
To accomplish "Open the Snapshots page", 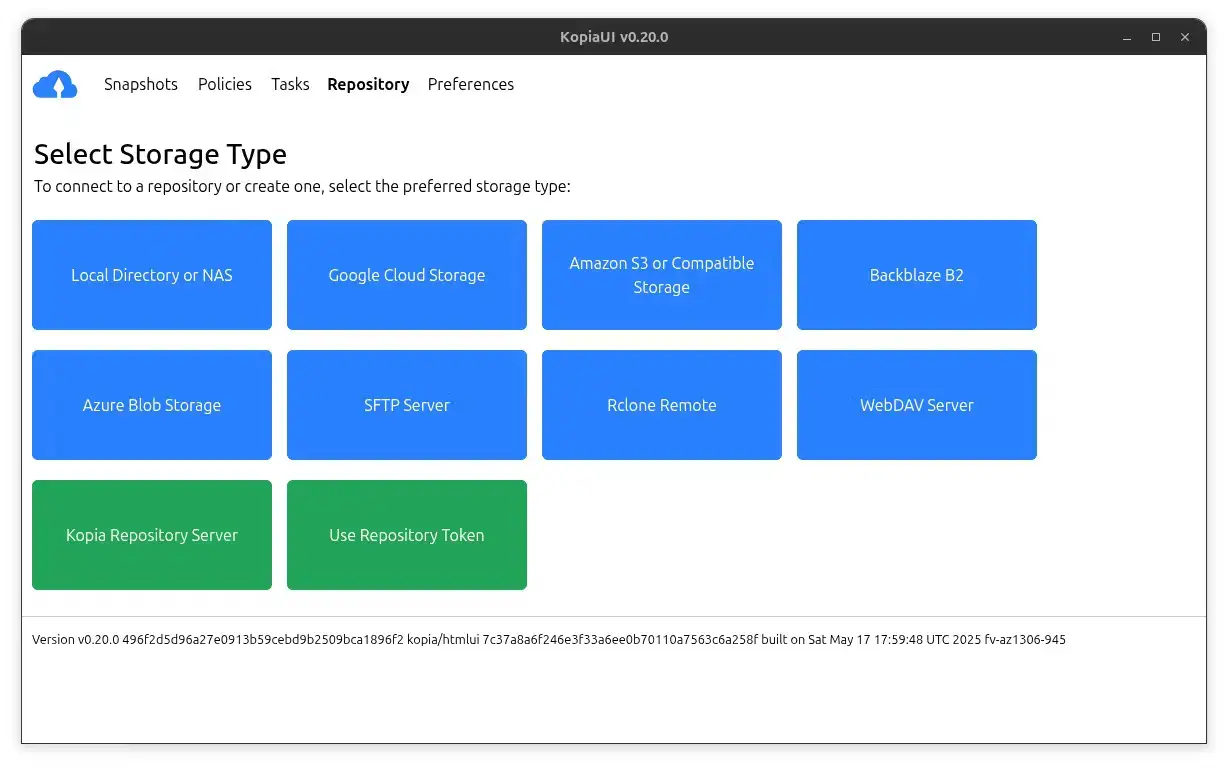I will (x=141, y=84).
